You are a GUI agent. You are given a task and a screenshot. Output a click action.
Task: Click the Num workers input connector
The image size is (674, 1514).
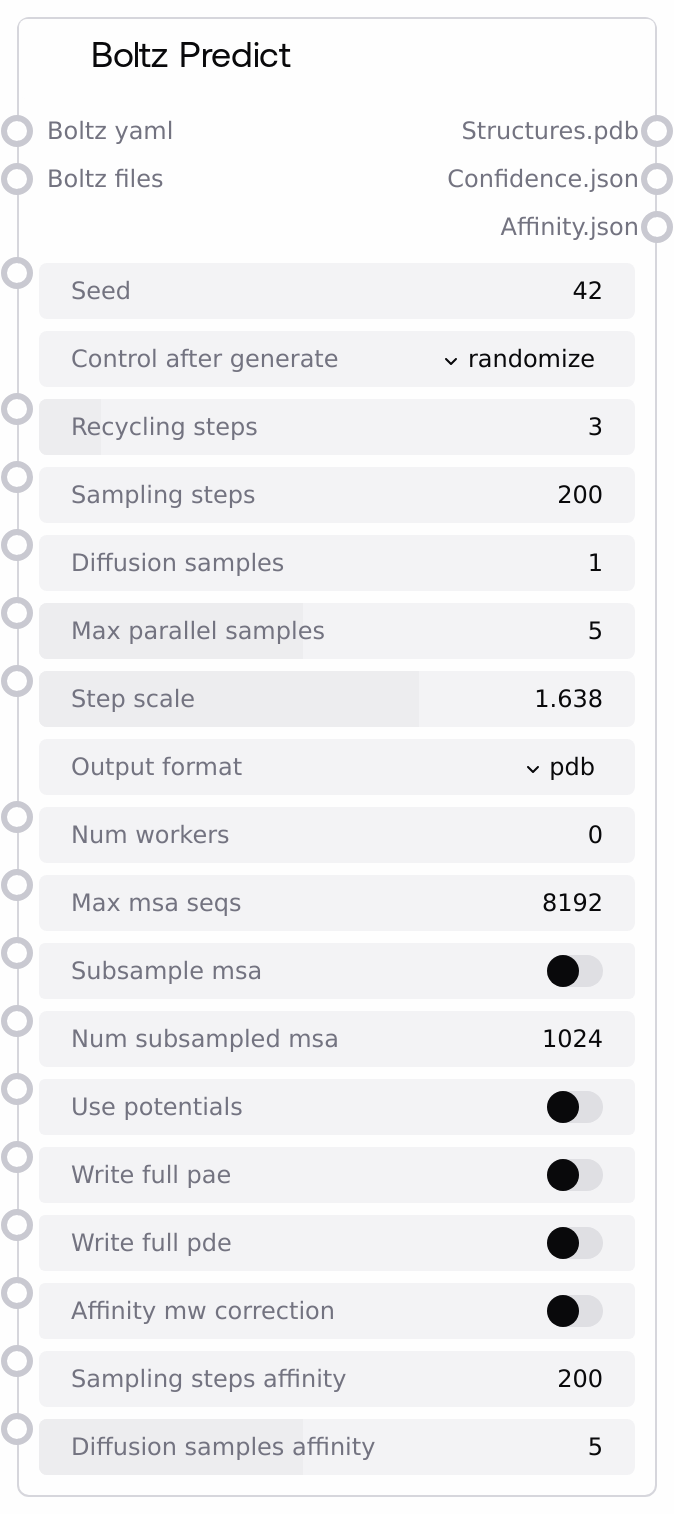(x=17, y=817)
